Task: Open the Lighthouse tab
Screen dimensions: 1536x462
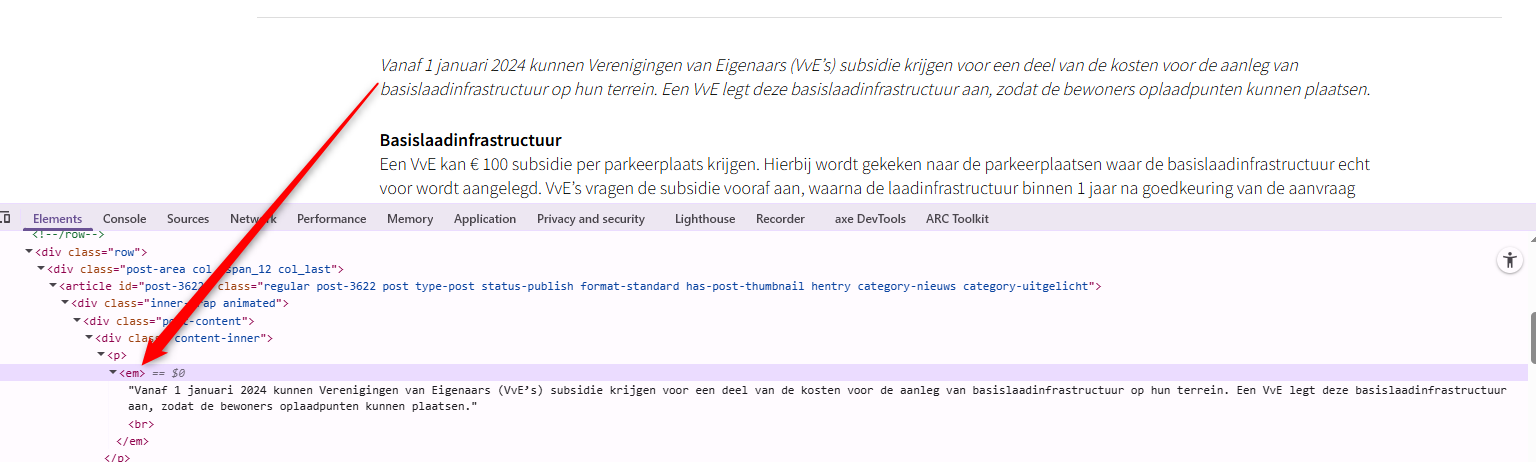Action: (704, 219)
